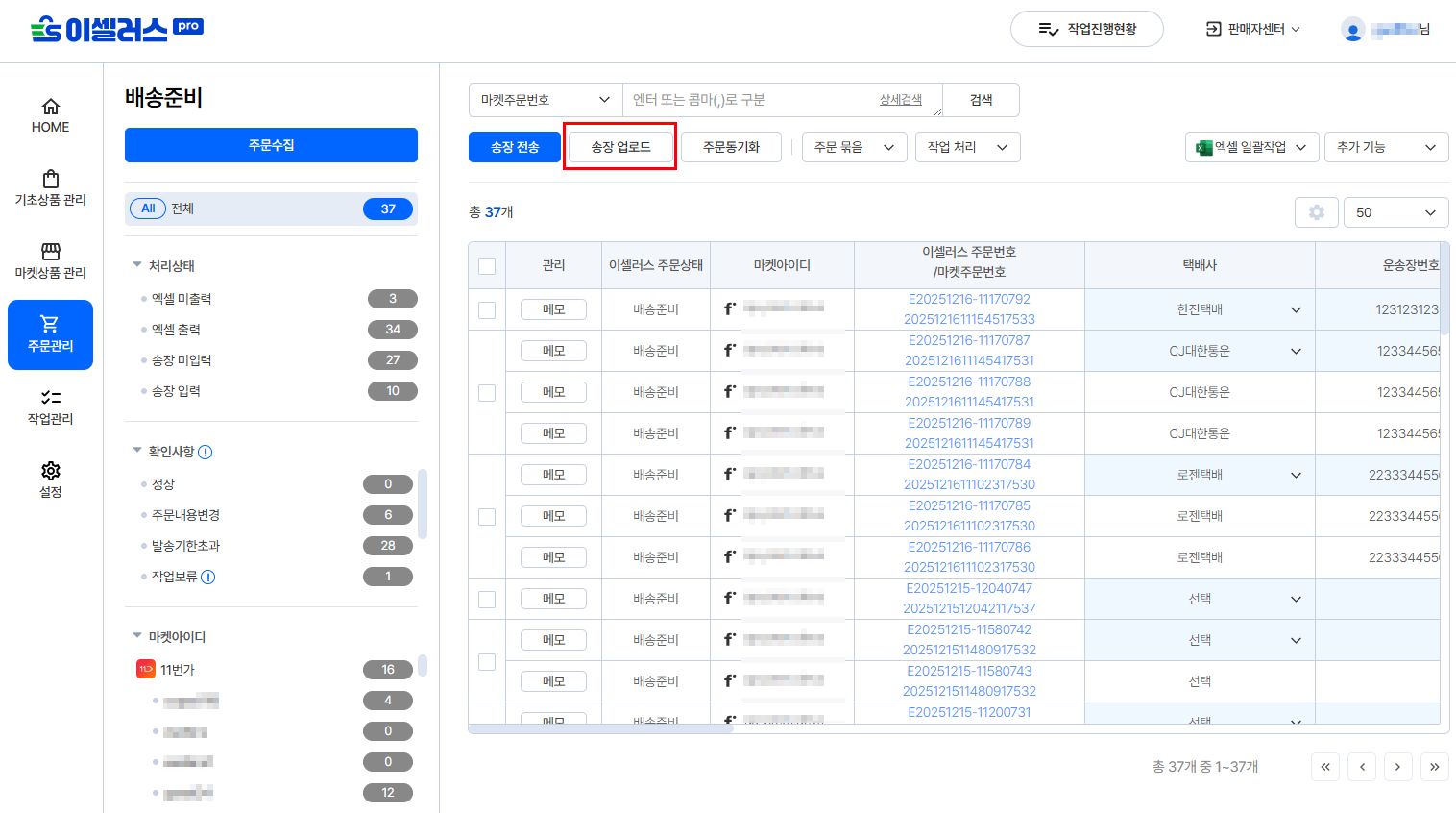Toggle the select-all checkbox in table header
The image size is (1456, 813).
[x=487, y=266]
